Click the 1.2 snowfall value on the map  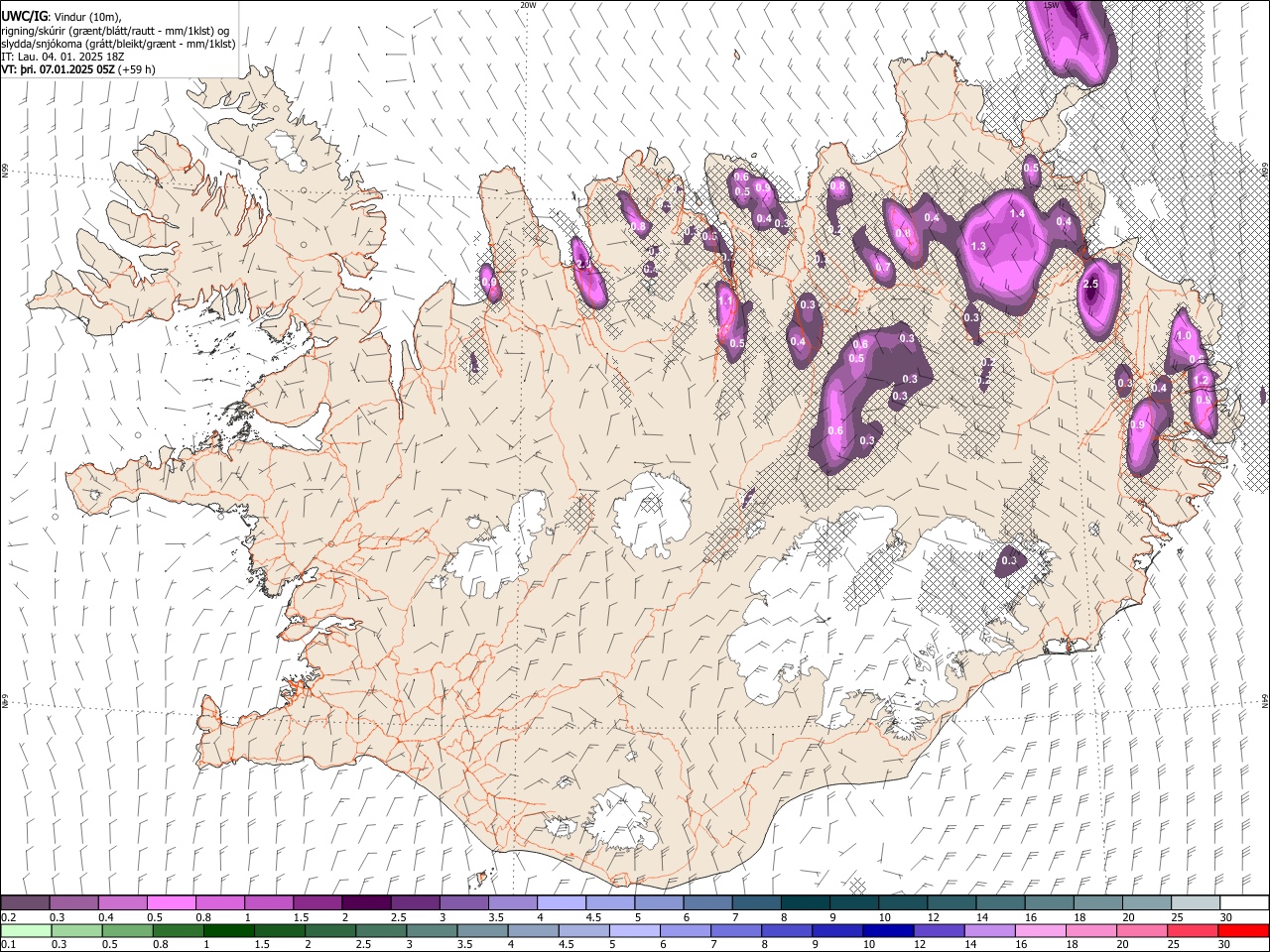point(1202,380)
